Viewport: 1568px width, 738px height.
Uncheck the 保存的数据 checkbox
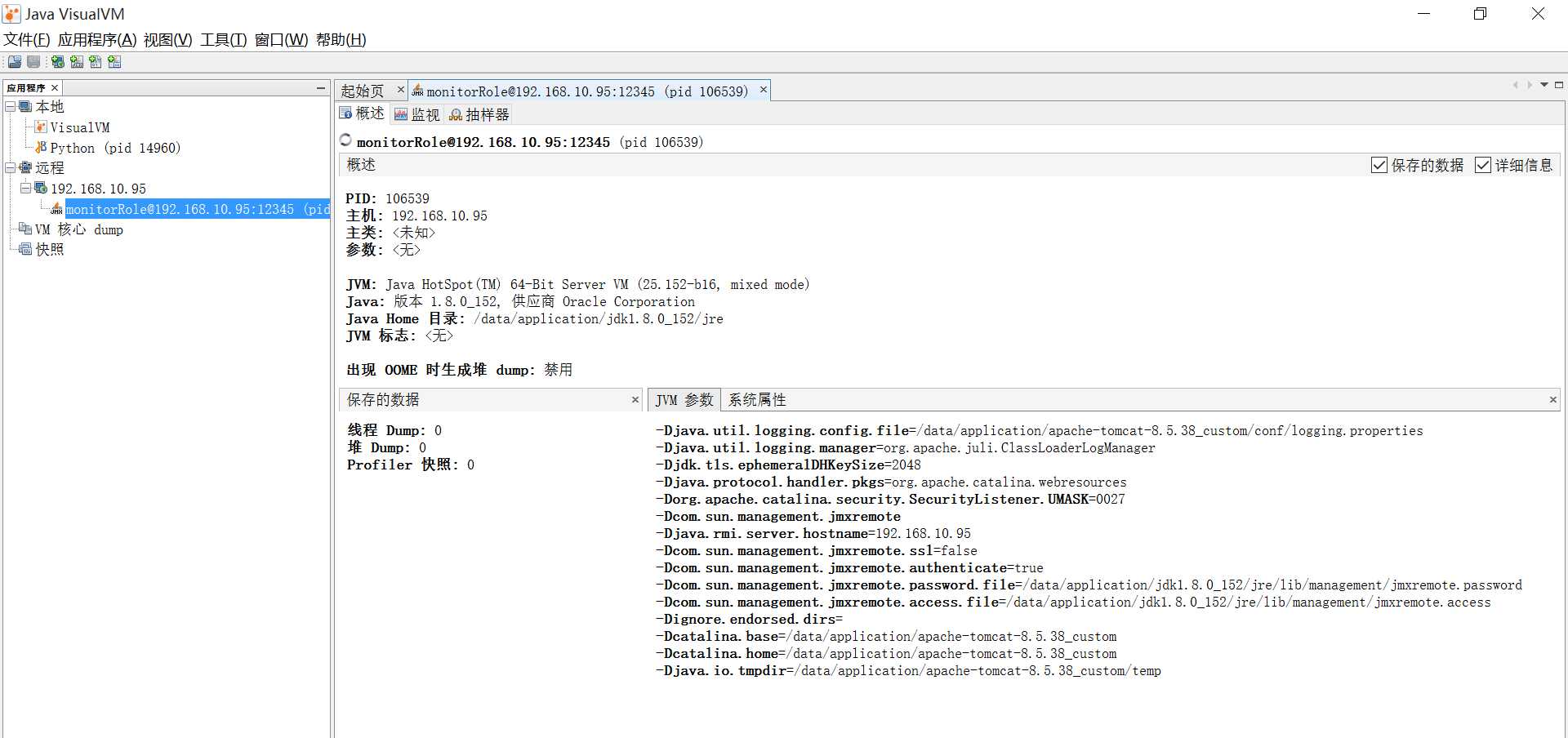[x=1379, y=165]
